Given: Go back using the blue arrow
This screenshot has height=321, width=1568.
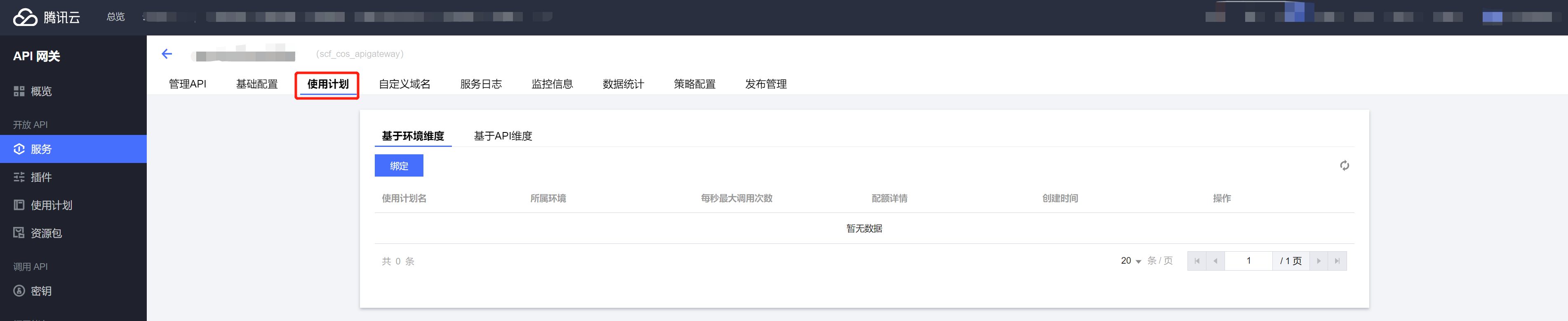Looking at the screenshot, I should [167, 54].
